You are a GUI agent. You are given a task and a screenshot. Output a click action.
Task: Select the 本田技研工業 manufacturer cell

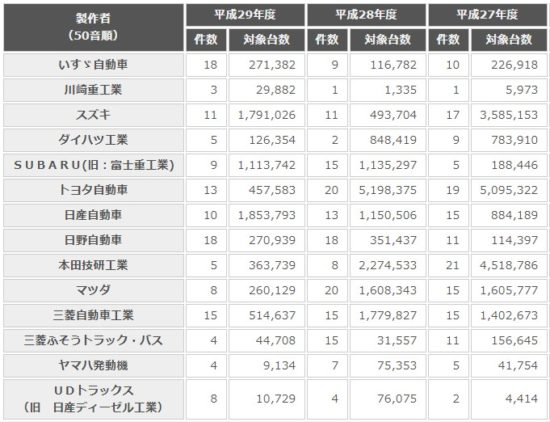click(93, 266)
